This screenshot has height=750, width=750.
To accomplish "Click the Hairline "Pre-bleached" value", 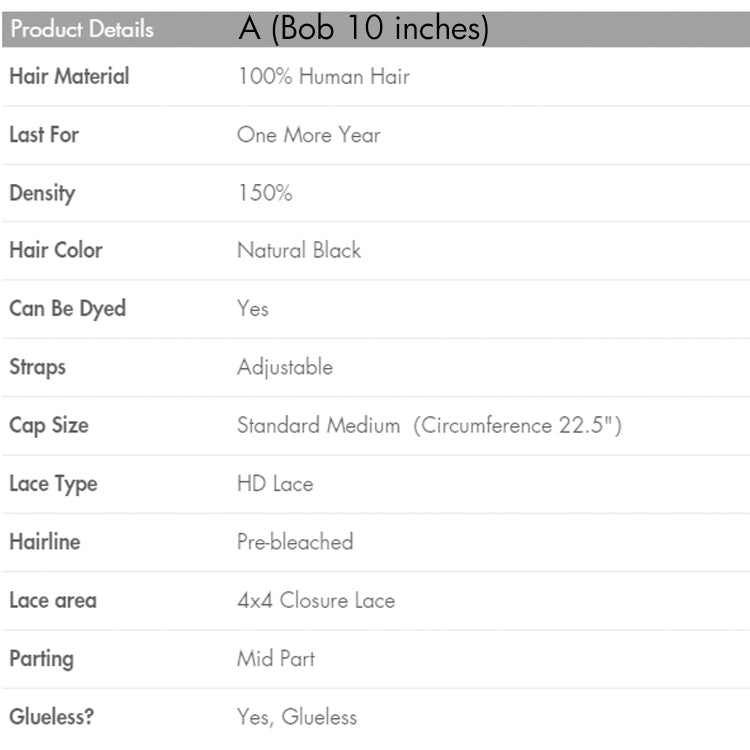I will coord(294,542).
